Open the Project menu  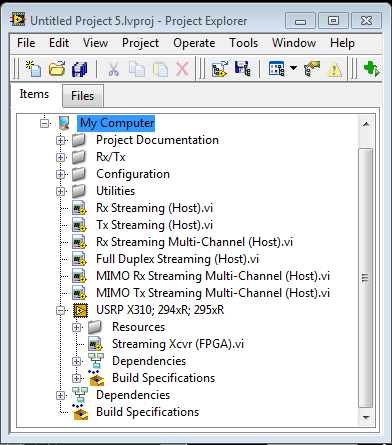click(140, 43)
